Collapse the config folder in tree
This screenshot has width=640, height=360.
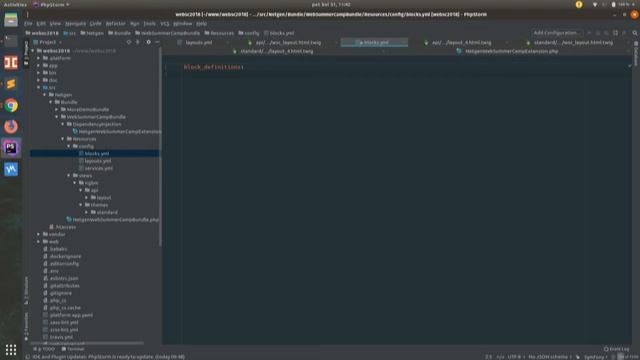point(69,146)
